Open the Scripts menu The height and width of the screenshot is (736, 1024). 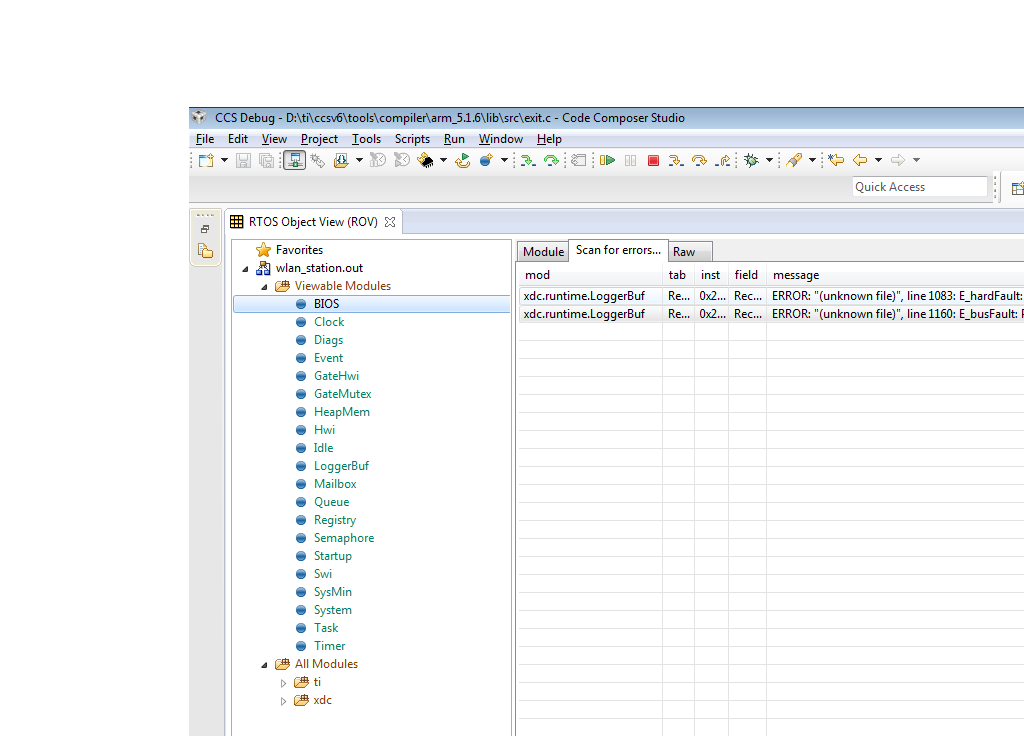[x=412, y=139]
